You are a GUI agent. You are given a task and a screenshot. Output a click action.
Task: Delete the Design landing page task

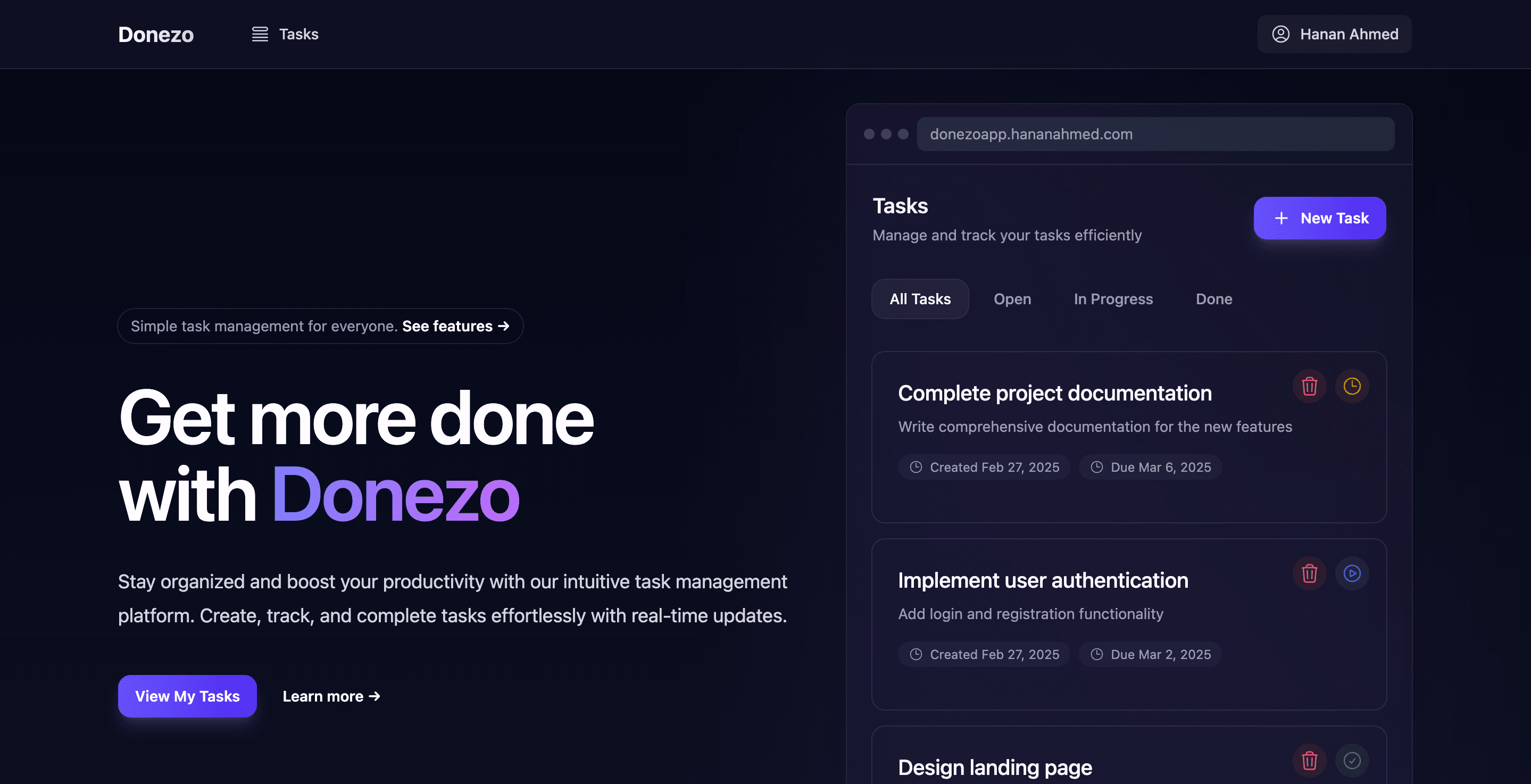click(1309, 761)
